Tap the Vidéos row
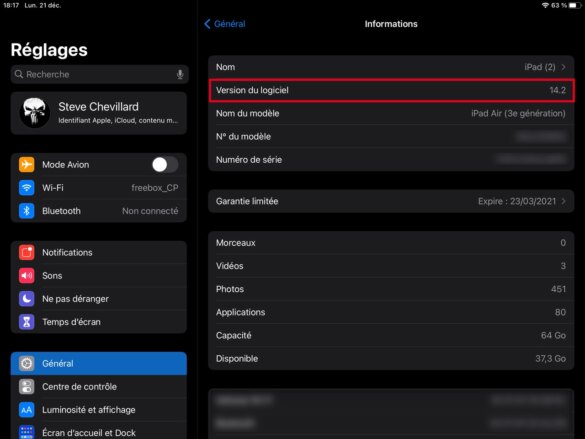This screenshot has height=439, width=585. point(391,266)
